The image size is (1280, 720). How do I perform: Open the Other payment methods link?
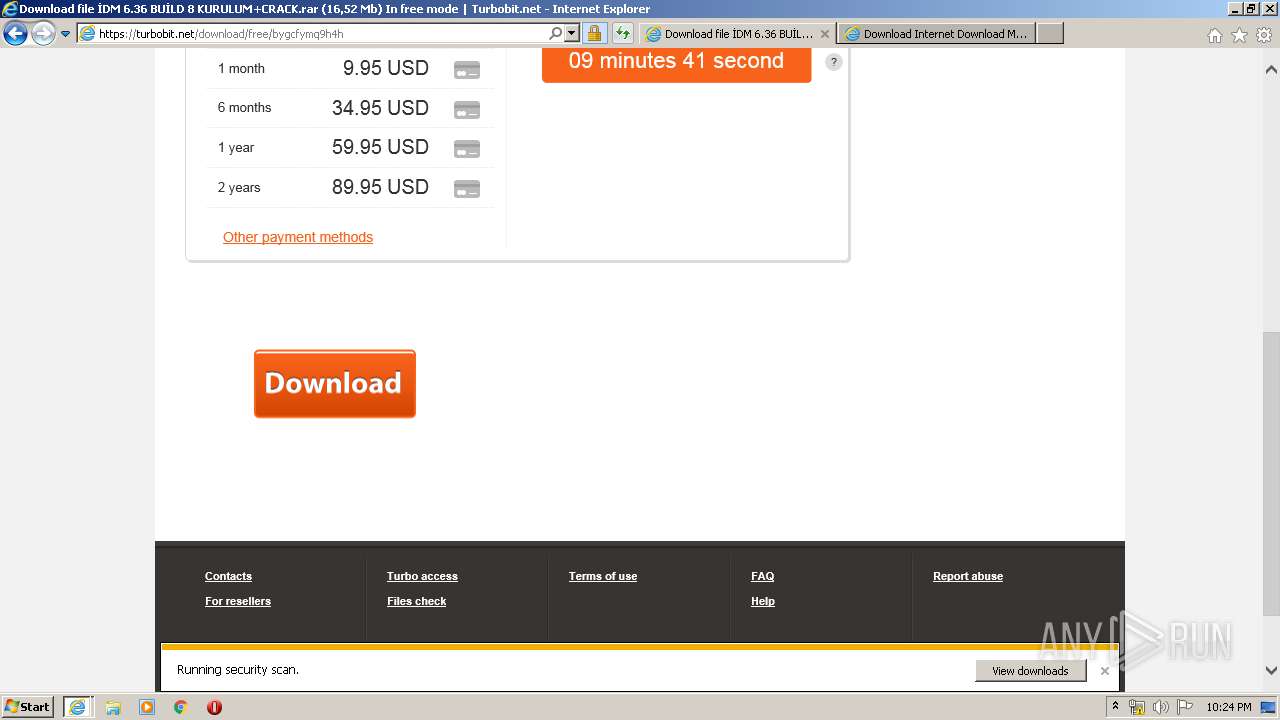(x=298, y=237)
